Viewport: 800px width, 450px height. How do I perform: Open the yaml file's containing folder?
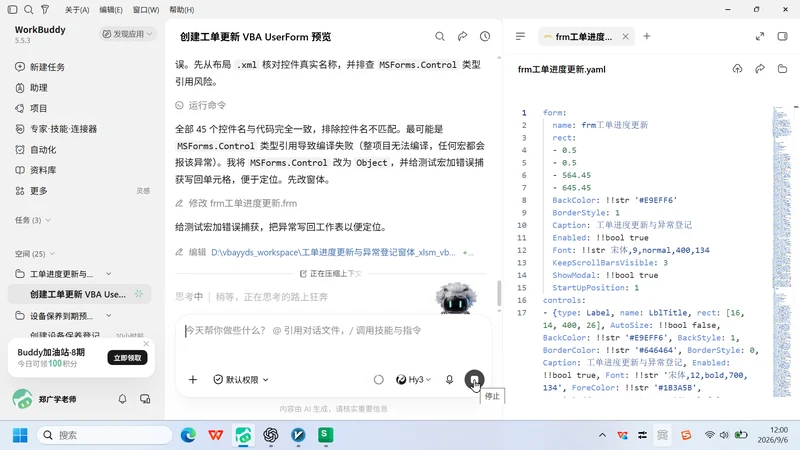pos(782,68)
